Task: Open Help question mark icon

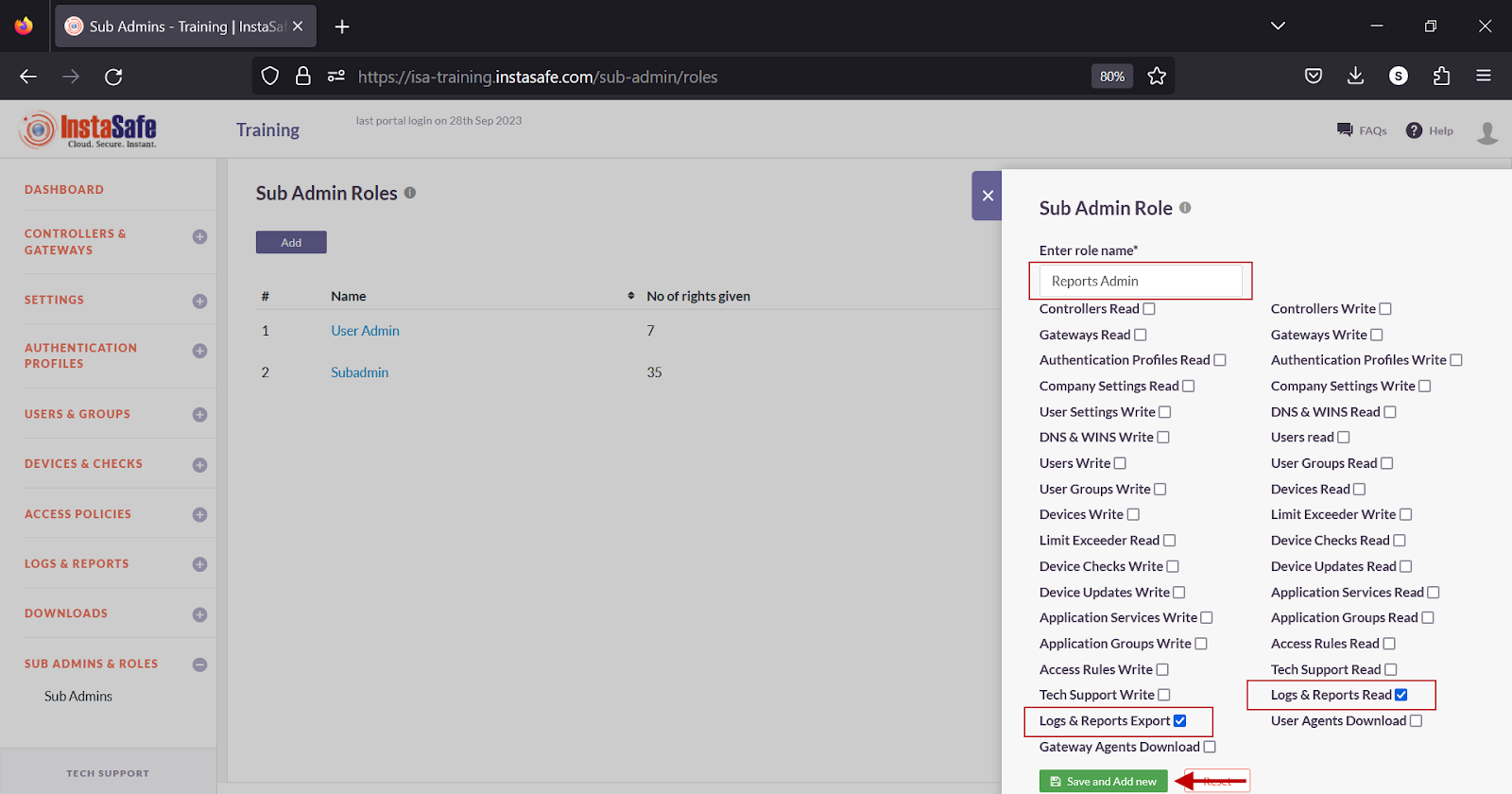Action: 1414,130
